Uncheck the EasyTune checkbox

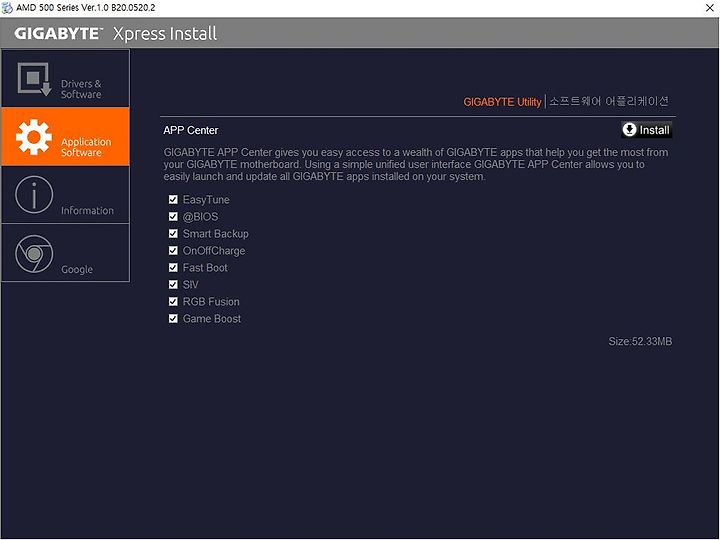173,199
